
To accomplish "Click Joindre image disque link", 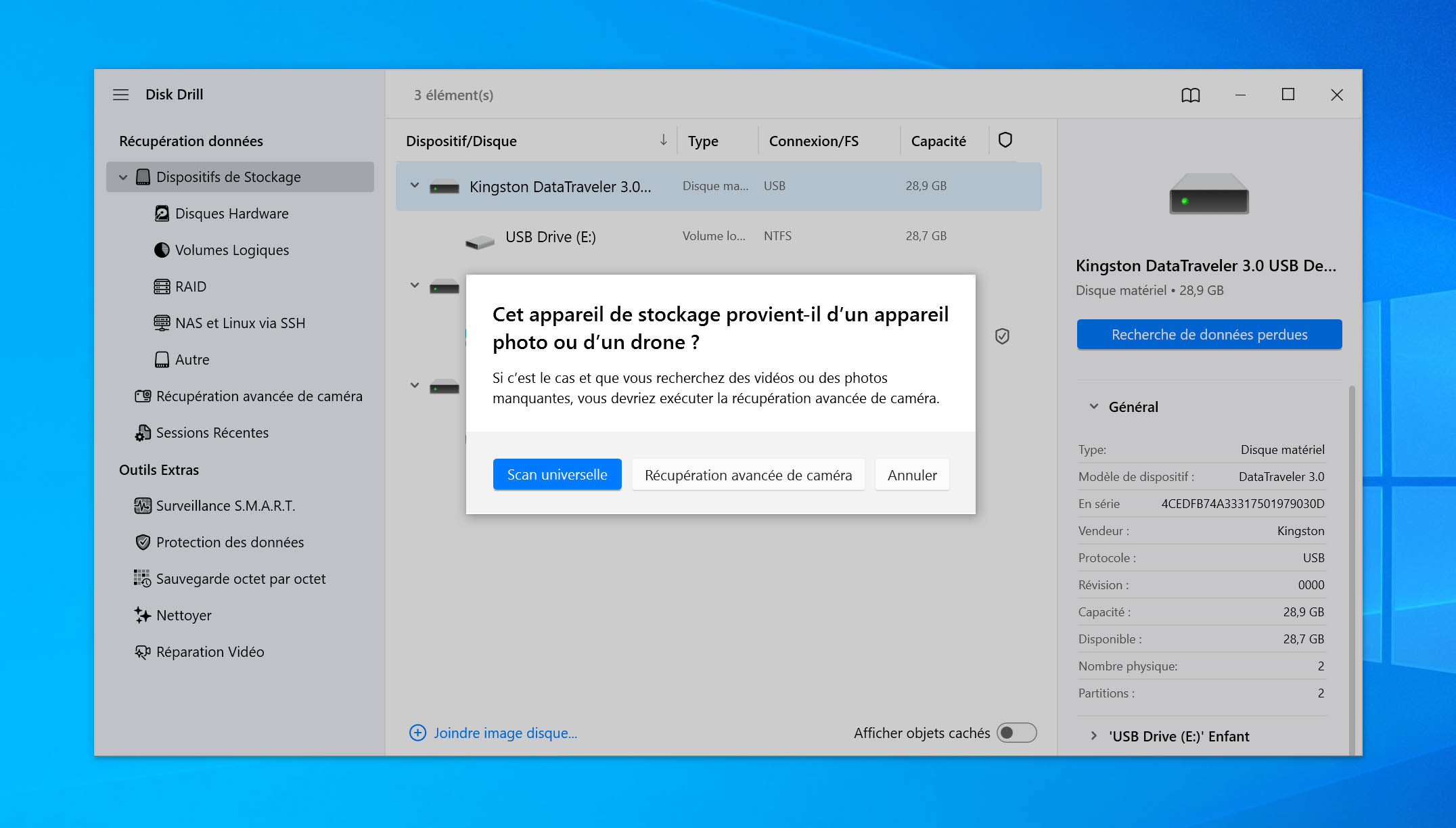I will [505, 733].
